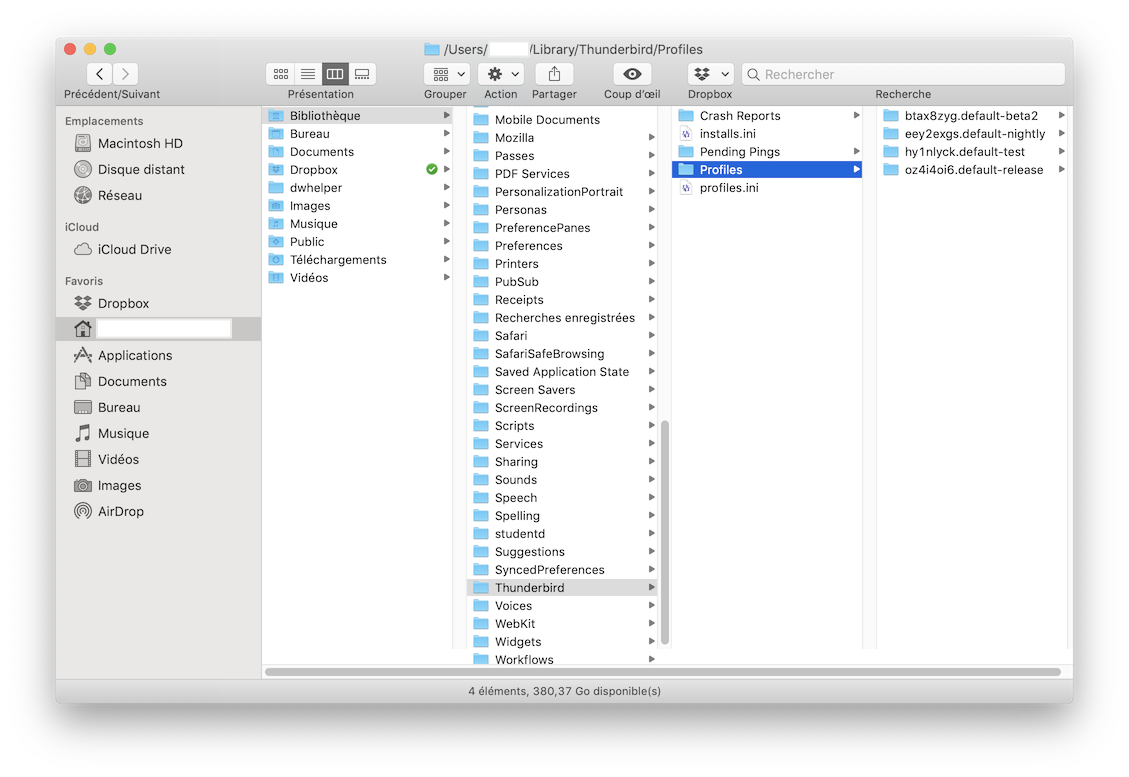This screenshot has height=777, width=1129.
Task: Open the Safari folder
Action: click(x=563, y=336)
